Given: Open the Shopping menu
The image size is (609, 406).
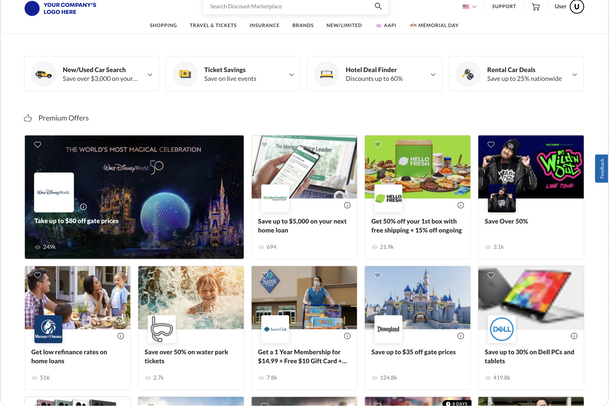Looking at the screenshot, I should pos(164,25).
